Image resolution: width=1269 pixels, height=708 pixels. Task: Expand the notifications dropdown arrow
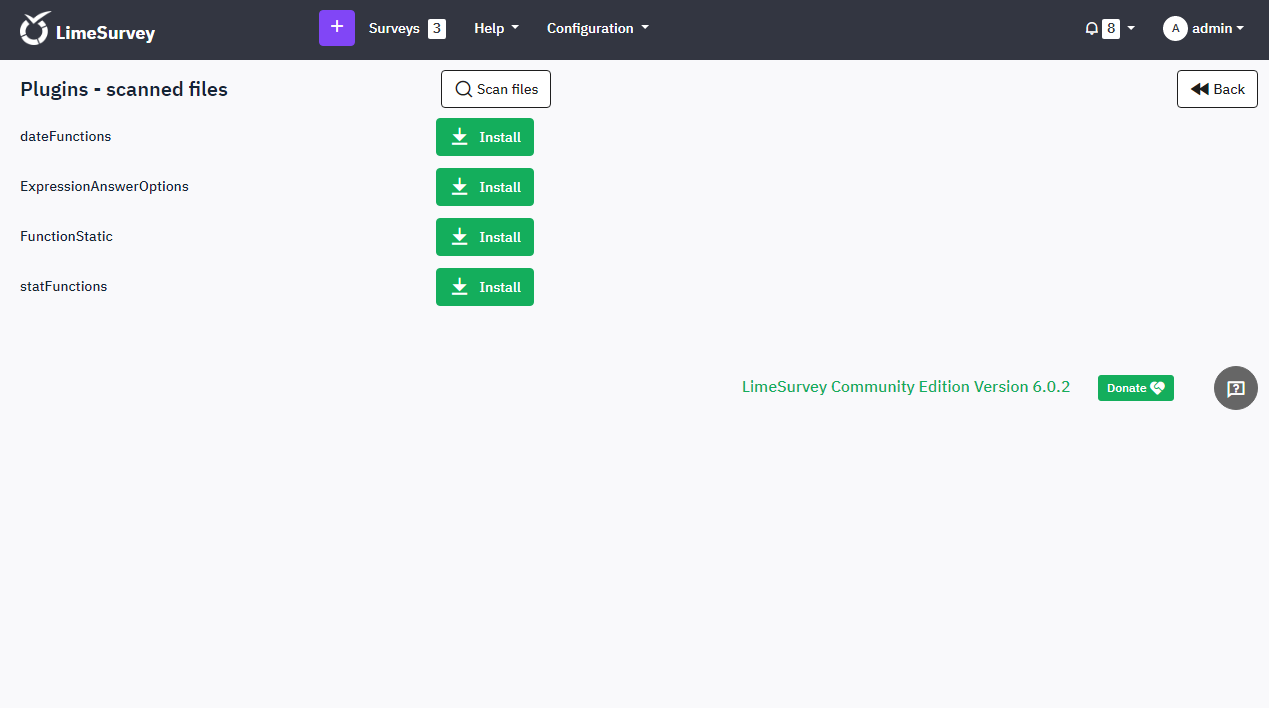1131,29
